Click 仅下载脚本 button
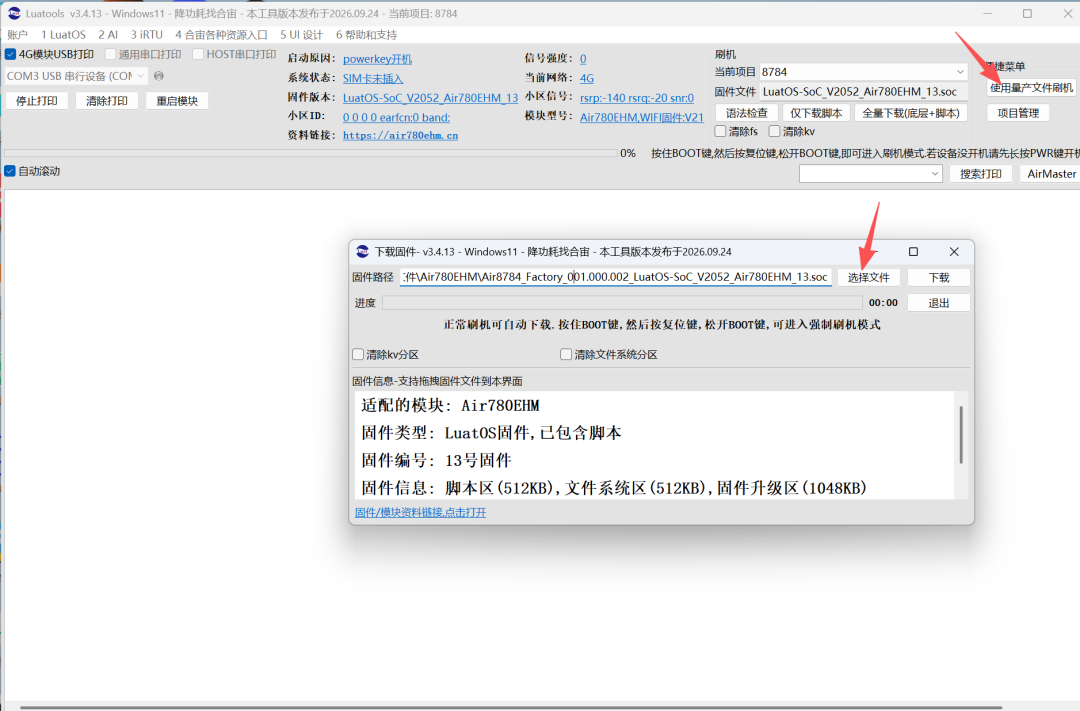The width and height of the screenshot is (1080, 711). point(816,113)
